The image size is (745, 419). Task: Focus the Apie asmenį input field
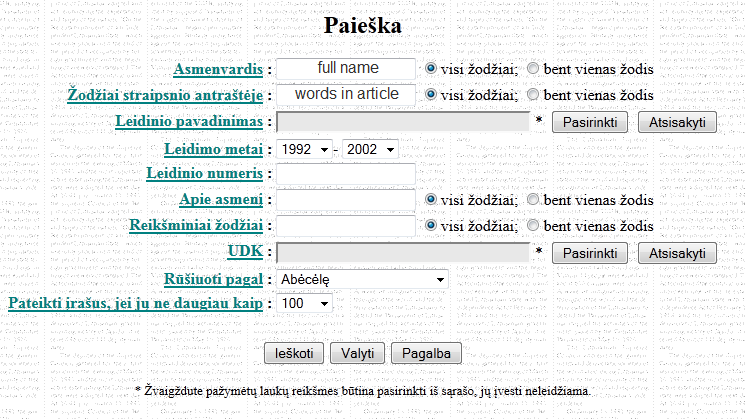[346, 200]
